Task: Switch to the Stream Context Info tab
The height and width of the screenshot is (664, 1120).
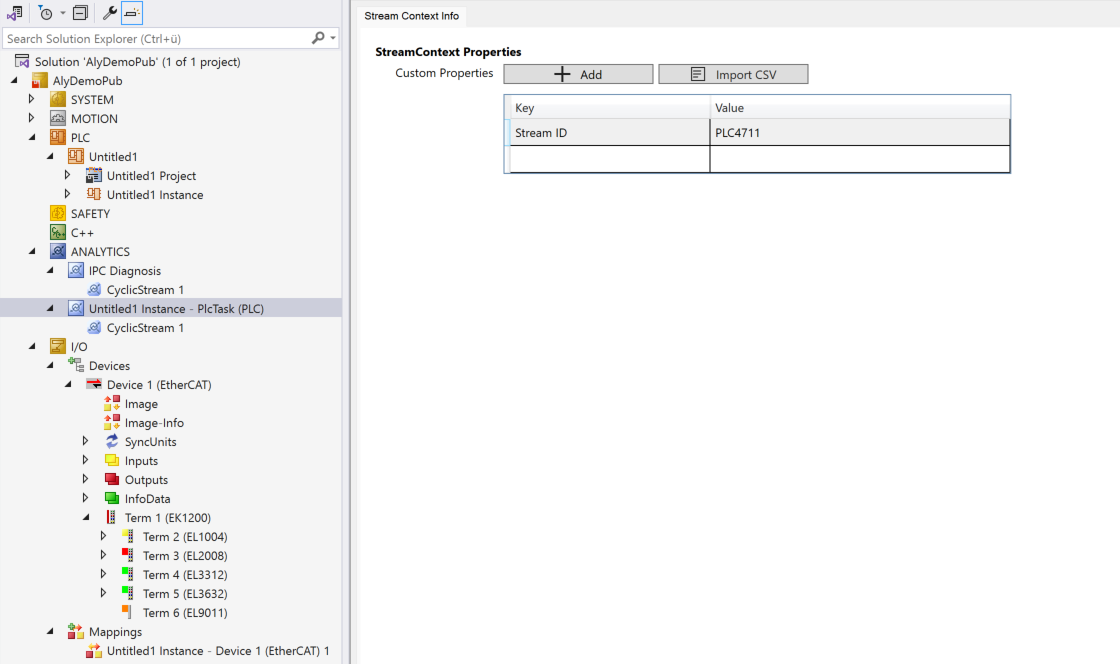Action: pyautogui.click(x=410, y=16)
